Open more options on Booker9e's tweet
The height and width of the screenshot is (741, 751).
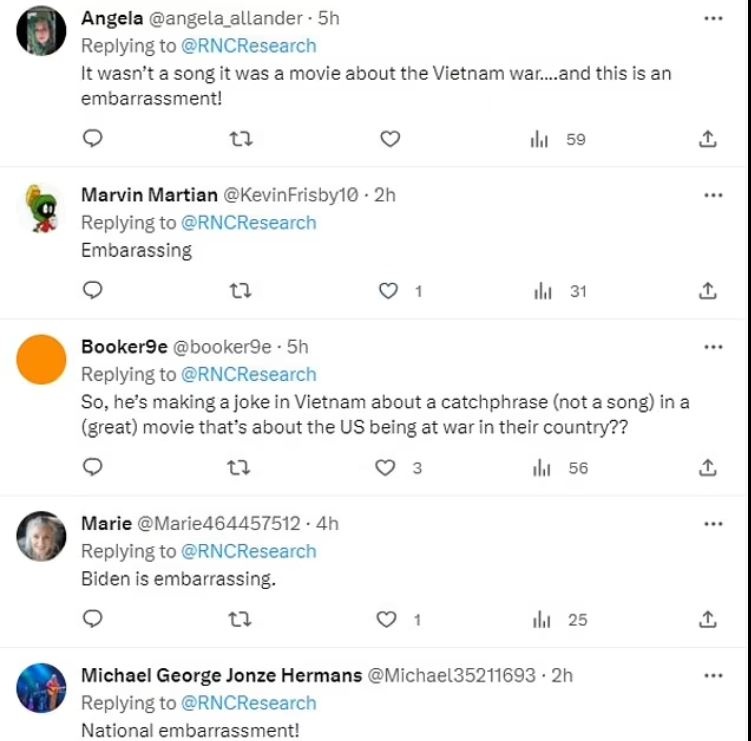pos(712,347)
